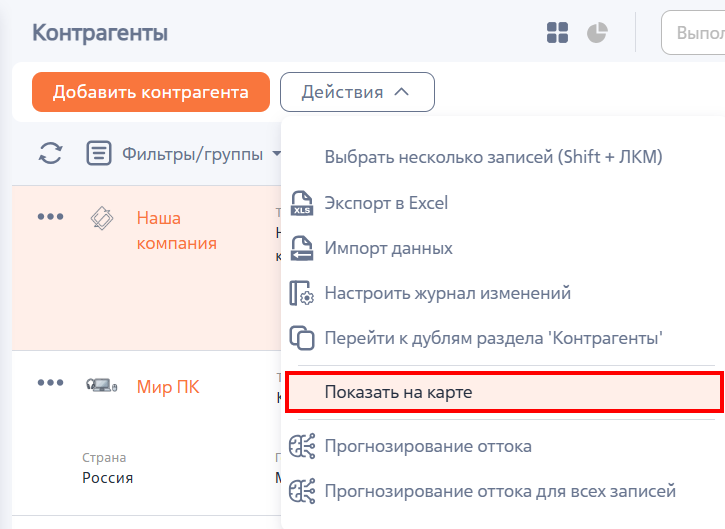Screen dimensions: 725x529
Task: Select Импорт данных from the menu
Action: point(388,248)
